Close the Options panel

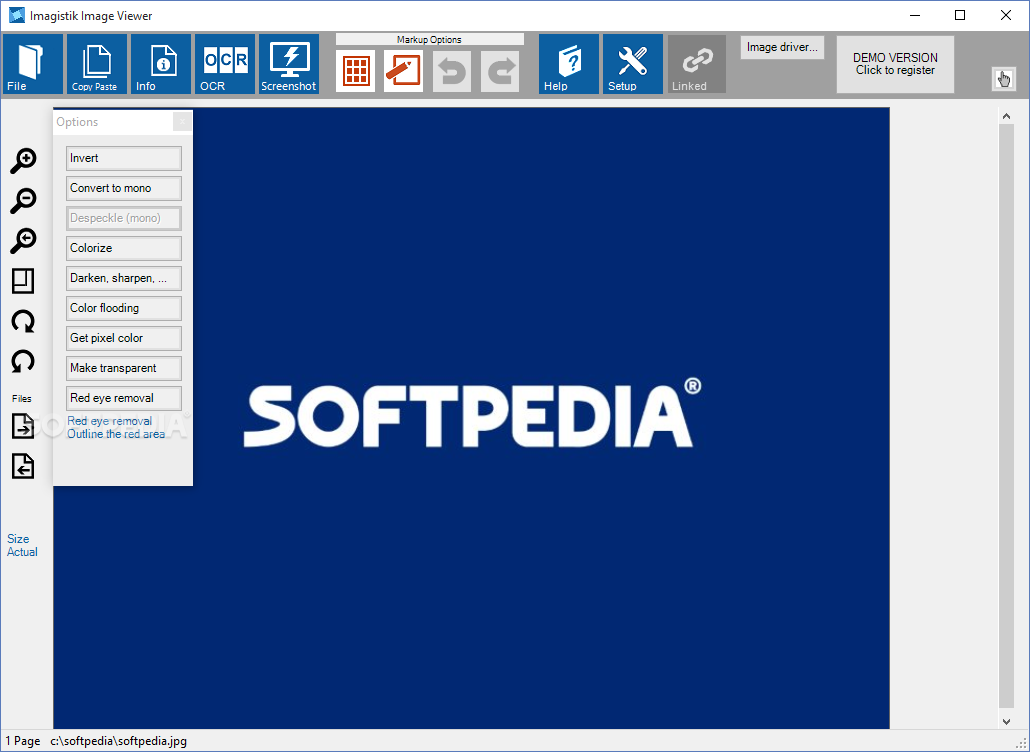point(183,122)
